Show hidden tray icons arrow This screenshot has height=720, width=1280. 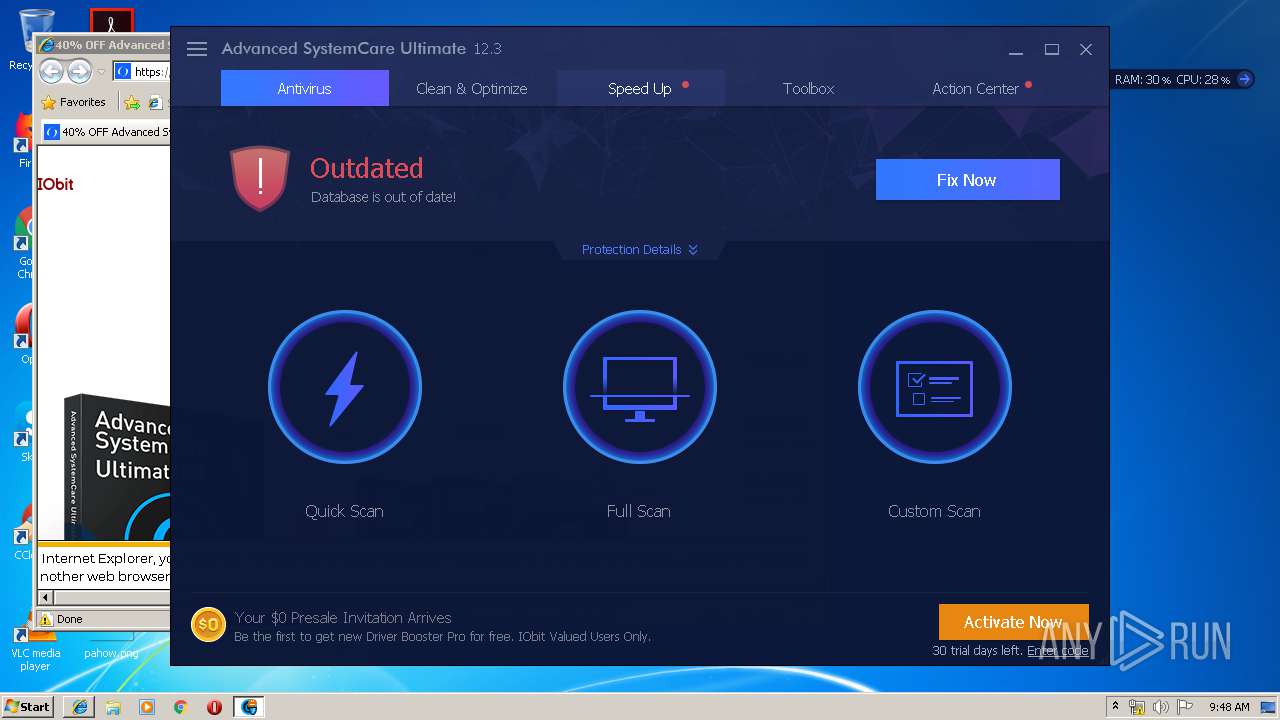point(1115,707)
